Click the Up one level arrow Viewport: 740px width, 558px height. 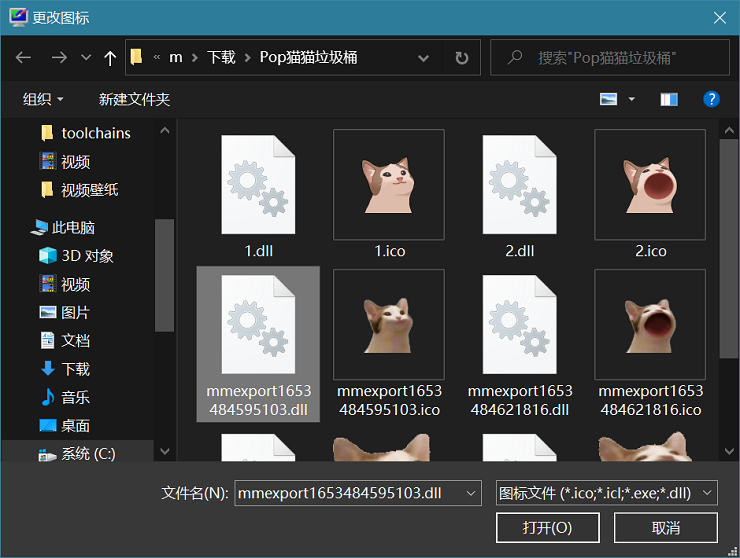point(110,58)
